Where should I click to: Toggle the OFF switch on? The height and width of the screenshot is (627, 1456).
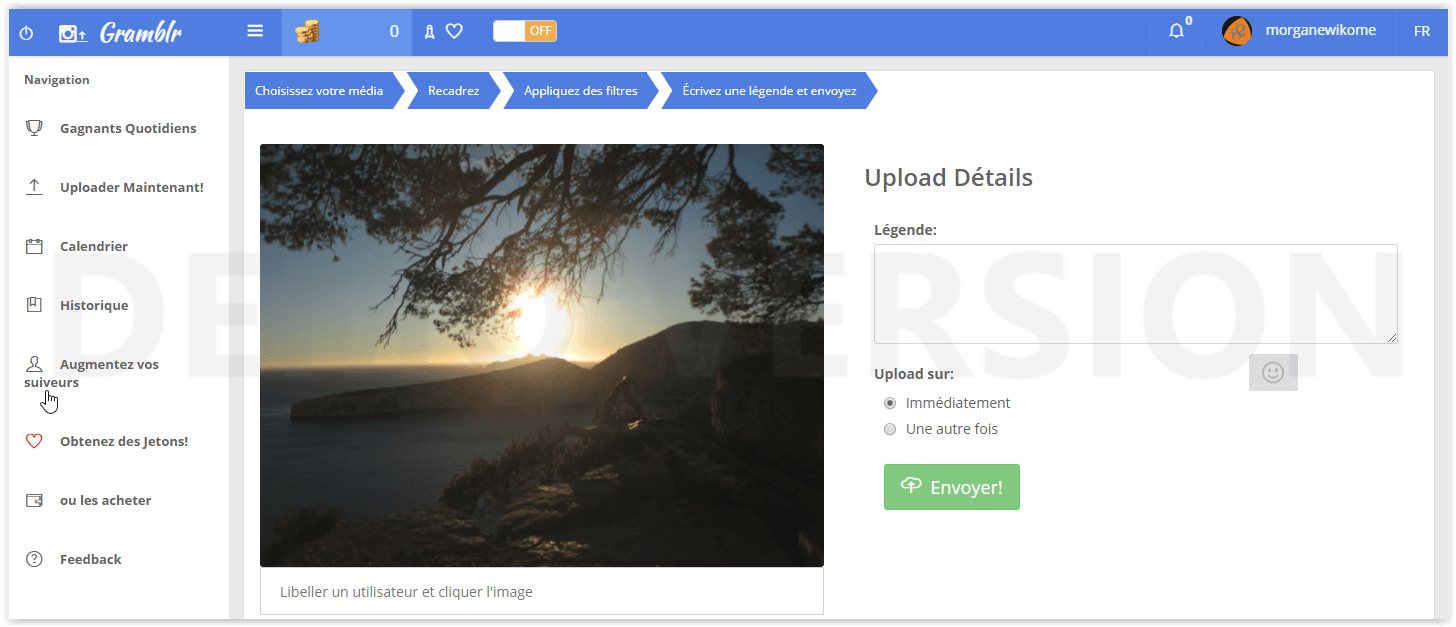coord(525,31)
